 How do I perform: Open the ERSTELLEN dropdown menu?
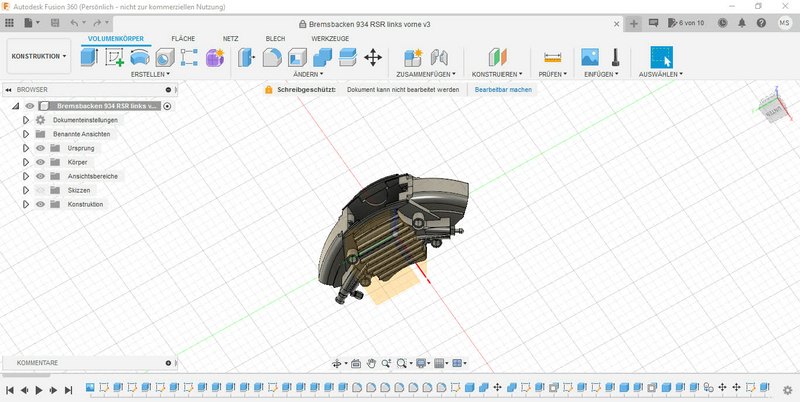[151, 74]
